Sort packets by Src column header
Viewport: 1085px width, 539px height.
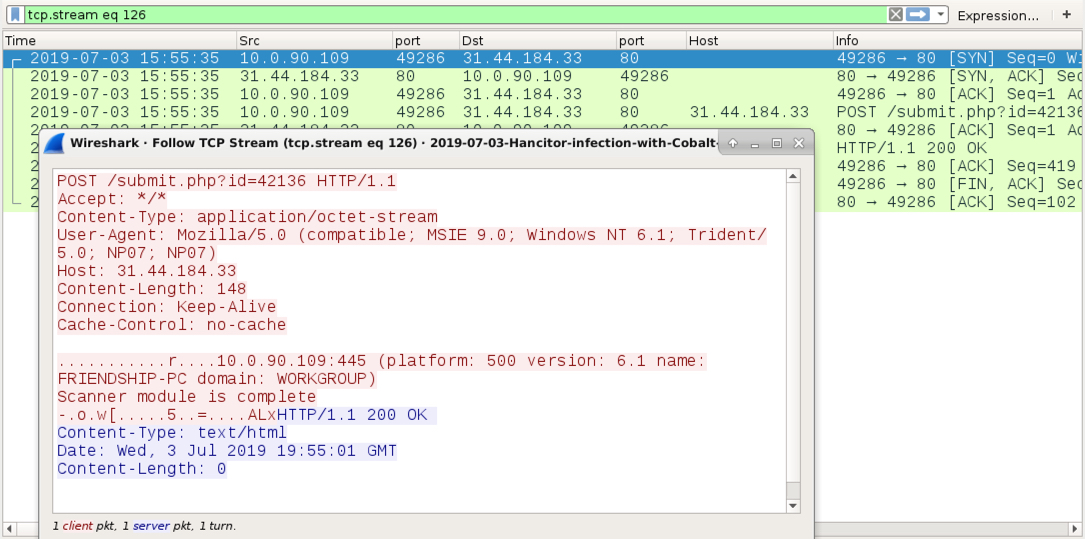pyautogui.click(x=314, y=41)
